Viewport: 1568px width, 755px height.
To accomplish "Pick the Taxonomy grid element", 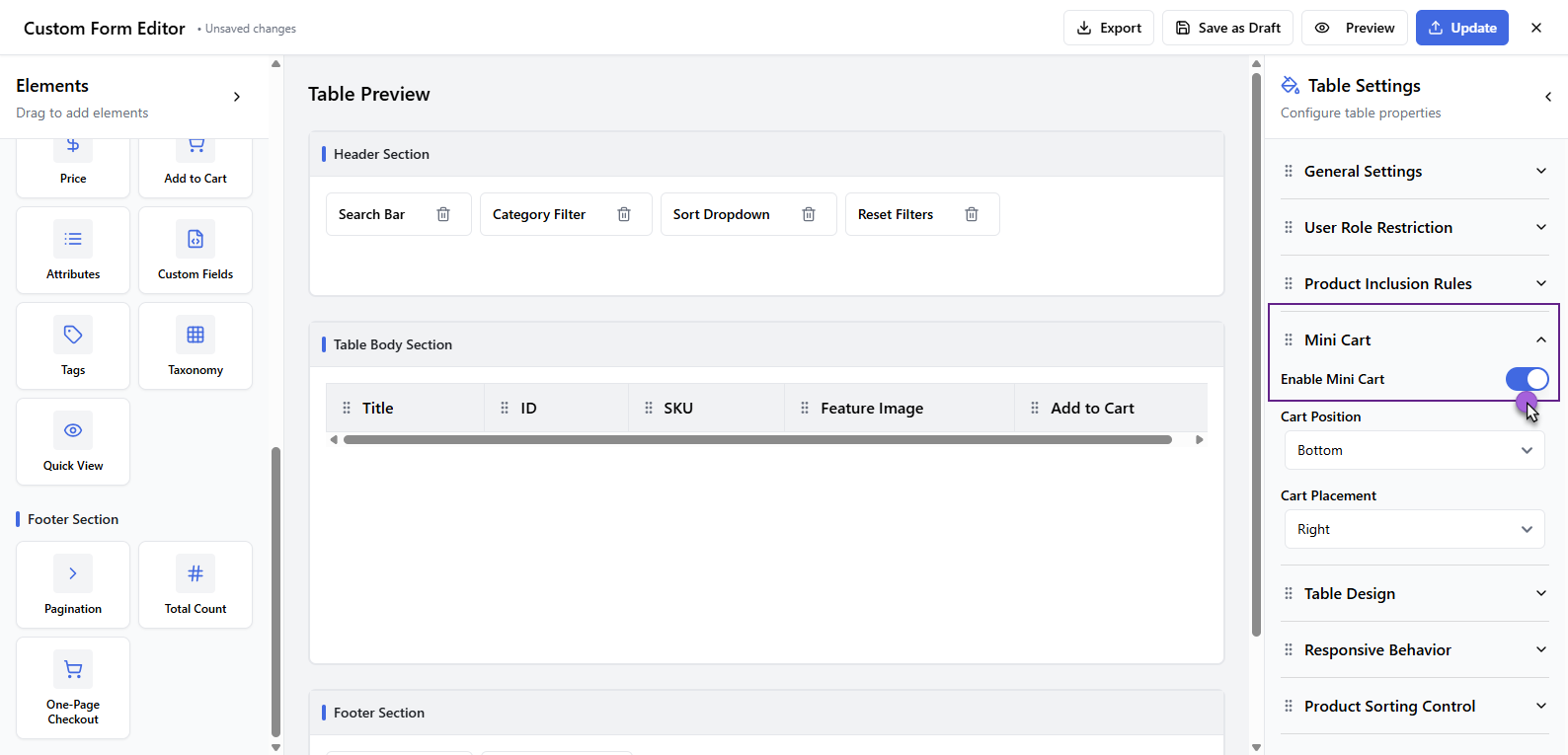I will (196, 345).
